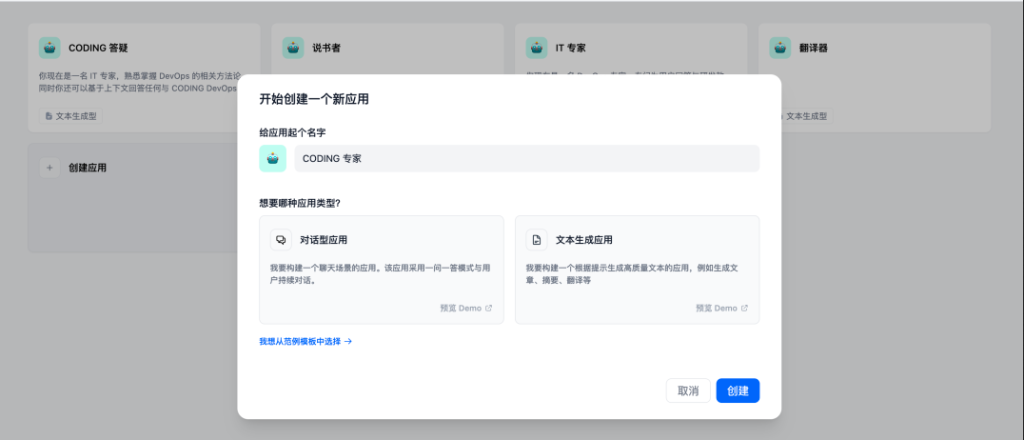Open 预览 Demo link under 对话型应用
This screenshot has width=1024, height=440.
[466, 308]
